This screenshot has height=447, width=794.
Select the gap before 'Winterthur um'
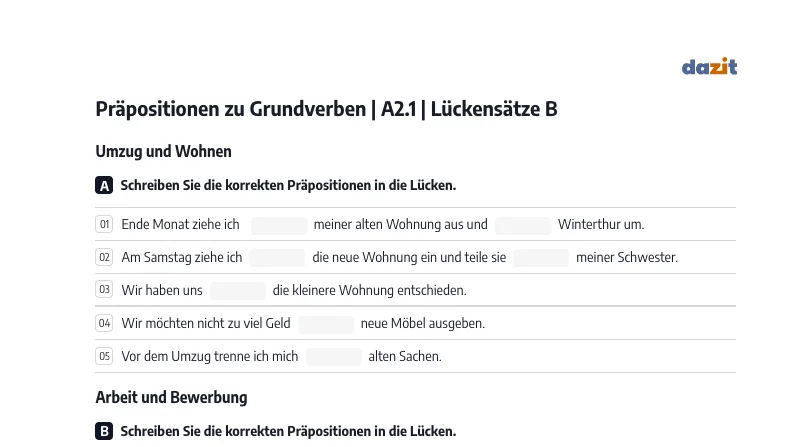(x=523, y=225)
